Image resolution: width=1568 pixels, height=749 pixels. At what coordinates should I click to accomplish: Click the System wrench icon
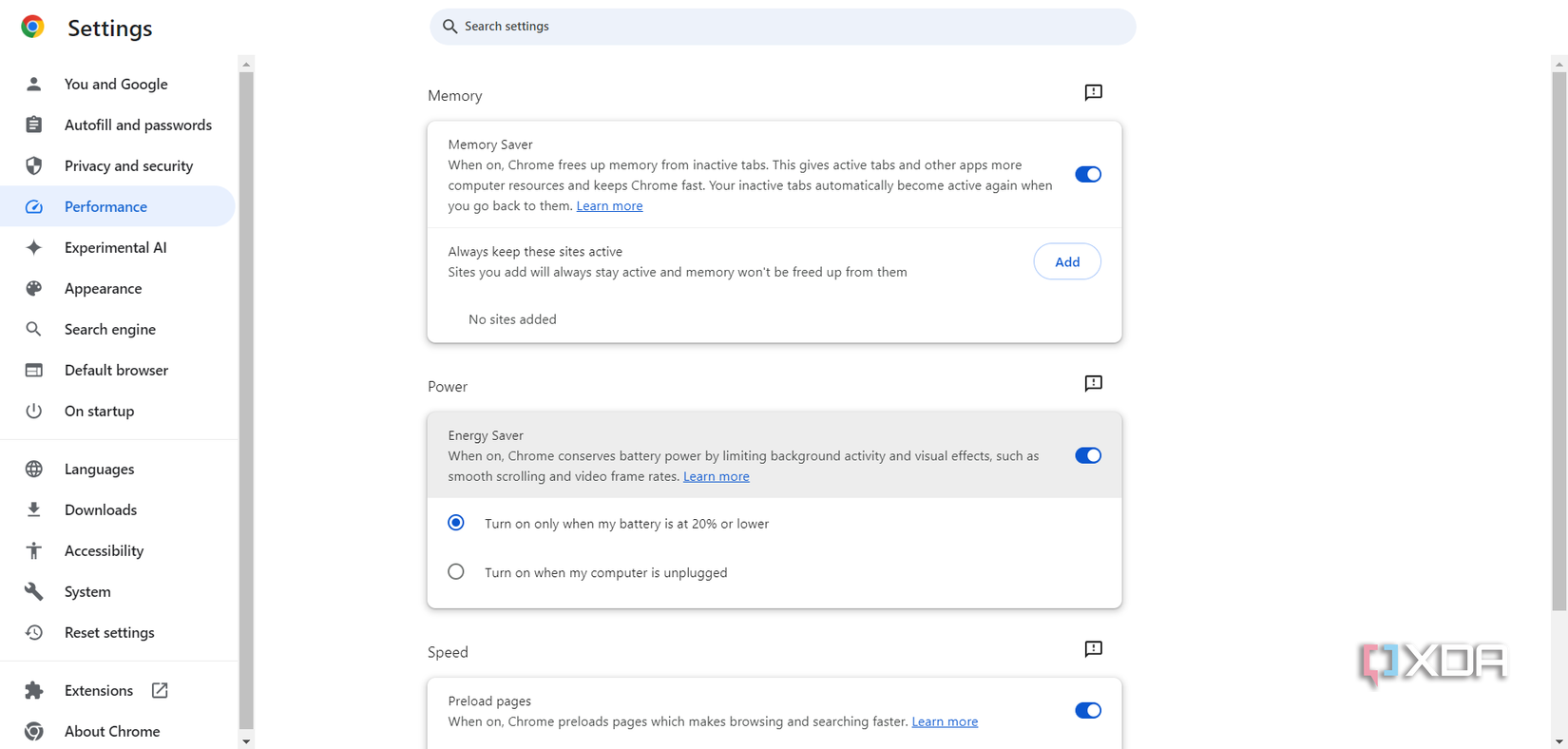pyautogui.click(x=33, y=591)
